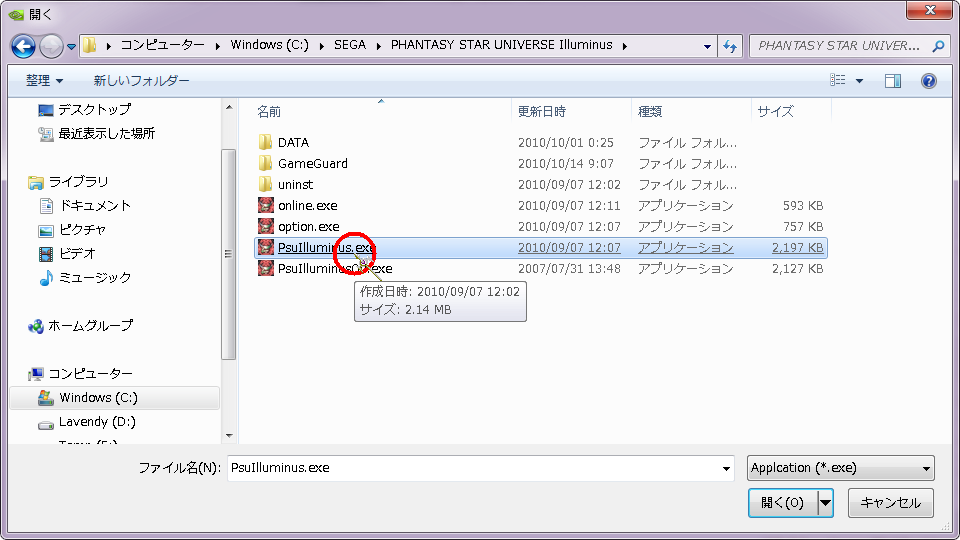Screen dimensions: 960x540
Task: Click the Forward navigation arrow
Action: point(51,46)
